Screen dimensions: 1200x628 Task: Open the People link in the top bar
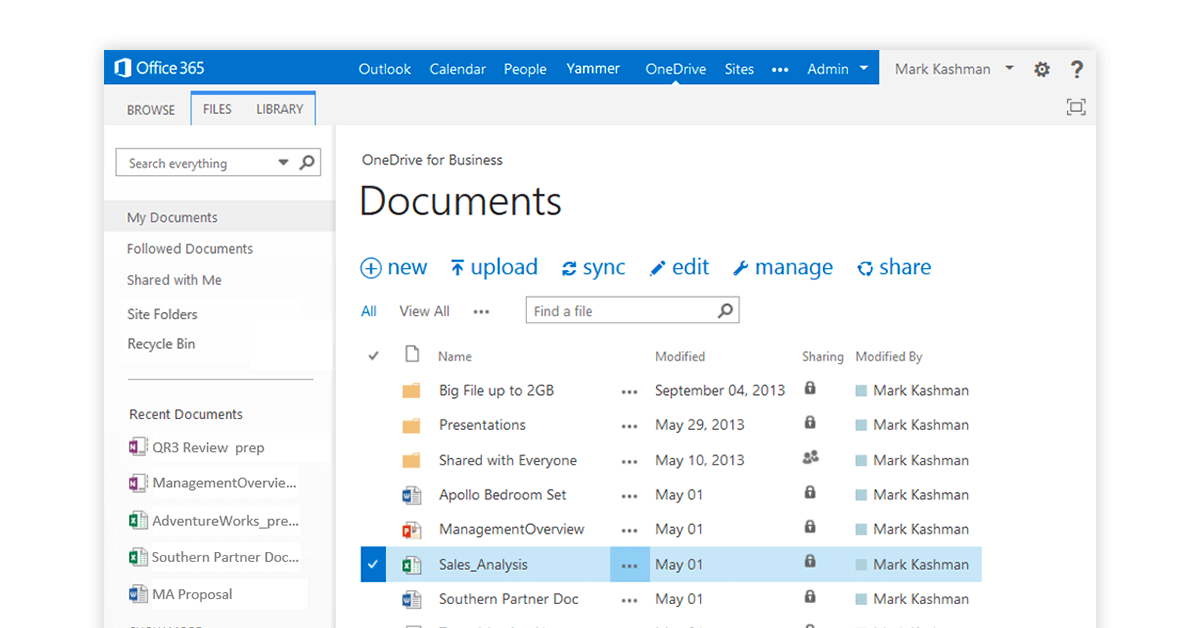coord(525,69)
